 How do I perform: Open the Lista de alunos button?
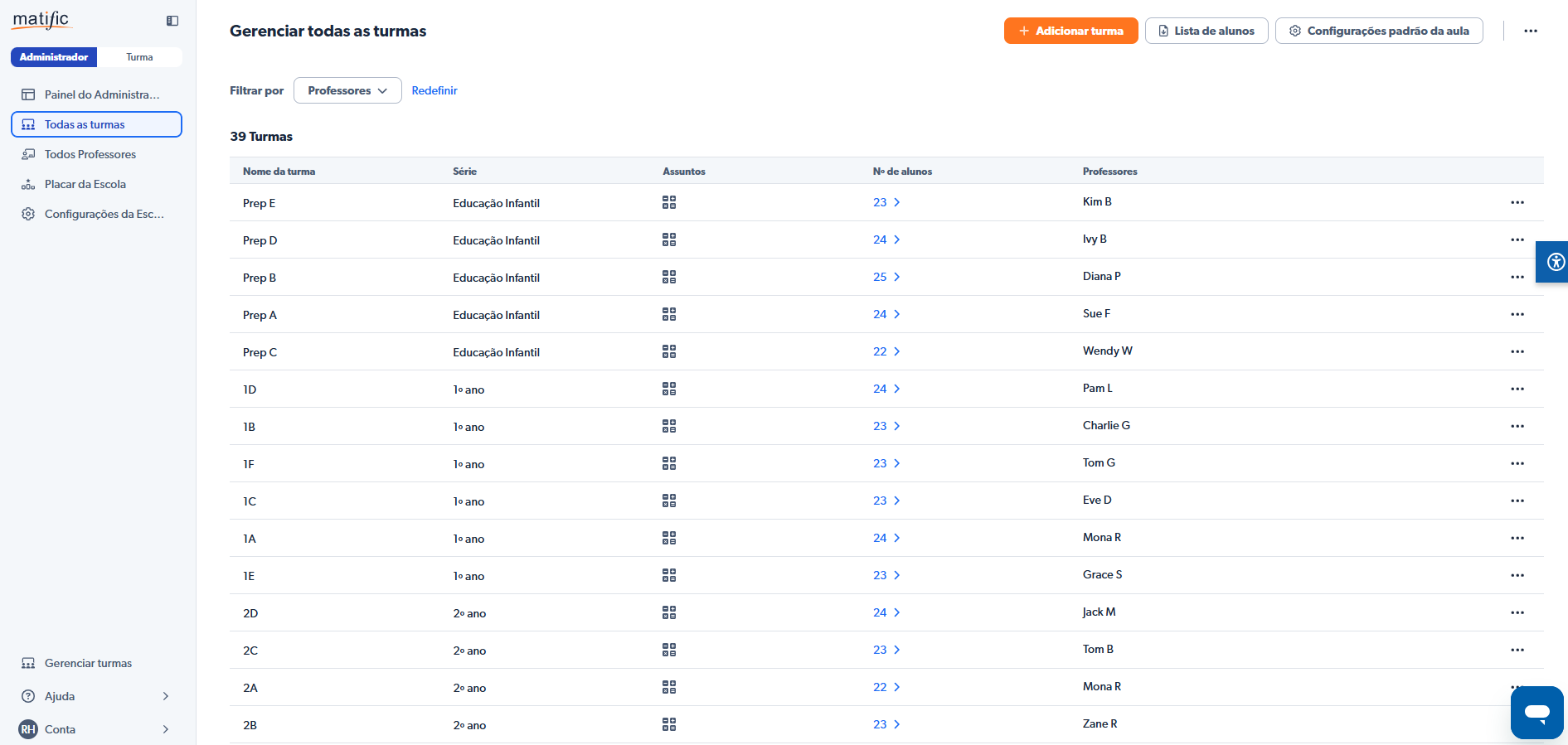[x=1206, y=31]
